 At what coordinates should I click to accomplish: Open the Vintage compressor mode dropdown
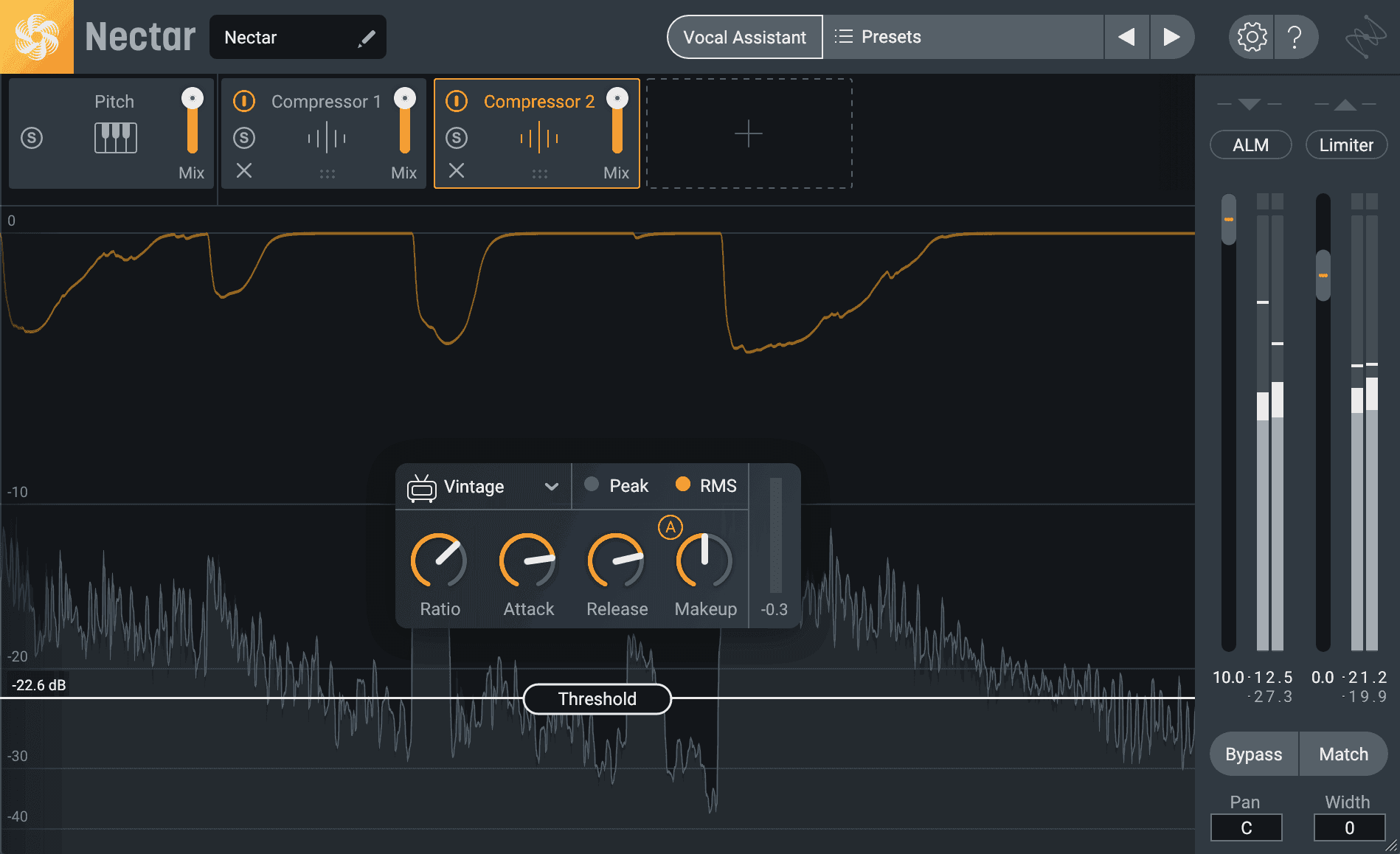483,487
